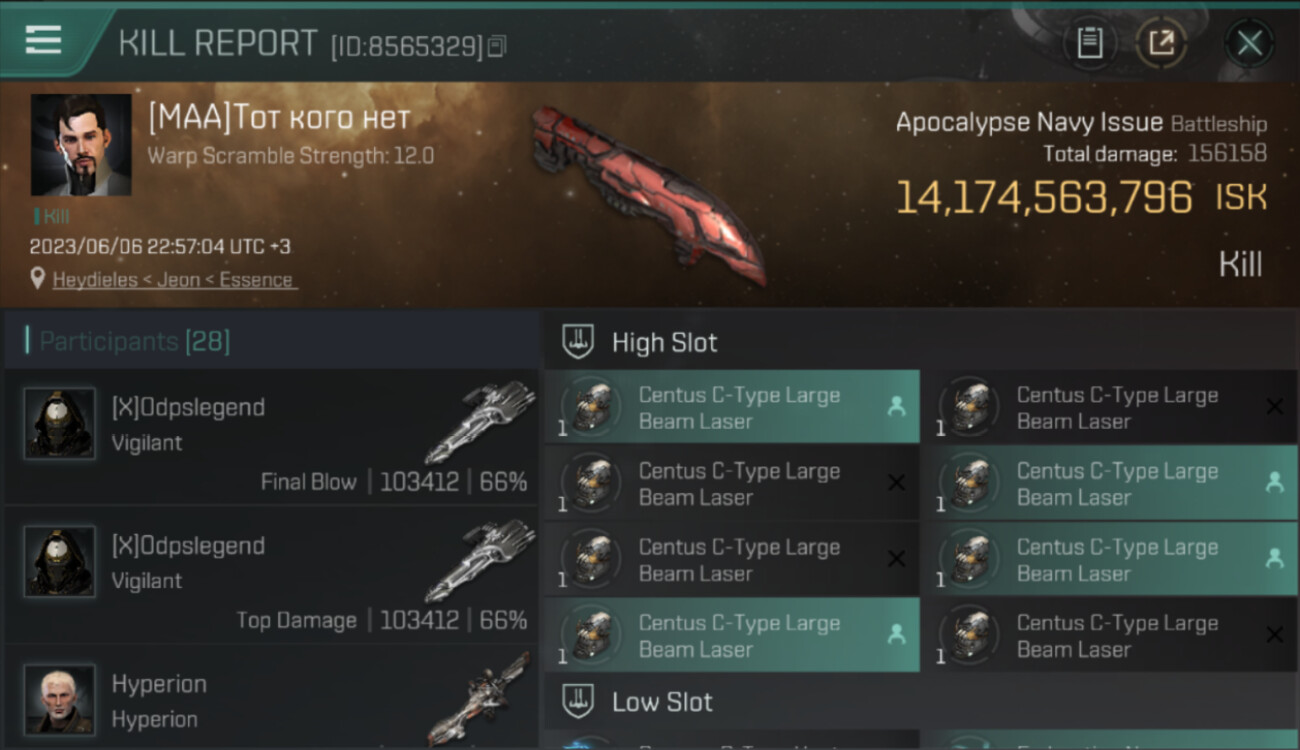Close the kill report window
The image size is (1300, 750).
[1249, 43]
